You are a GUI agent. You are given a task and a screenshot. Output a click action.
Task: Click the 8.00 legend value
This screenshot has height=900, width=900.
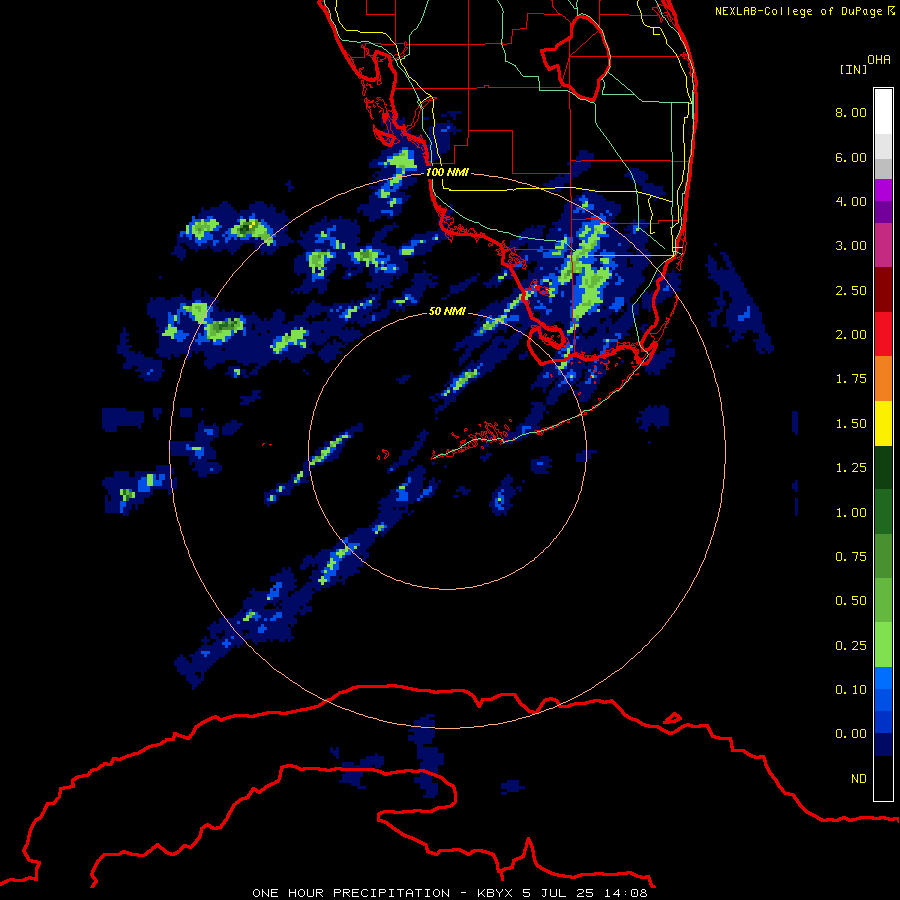[851, 112]
